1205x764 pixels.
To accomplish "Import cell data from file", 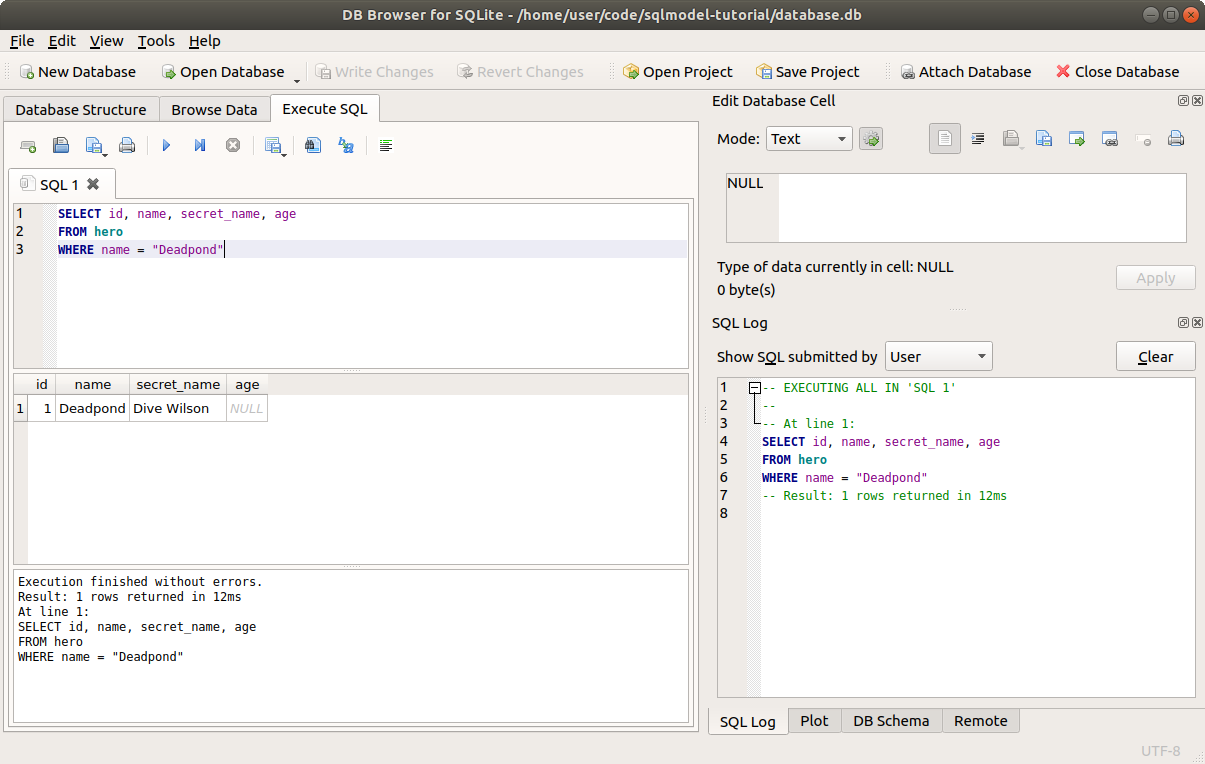I will coord(1012,138).
